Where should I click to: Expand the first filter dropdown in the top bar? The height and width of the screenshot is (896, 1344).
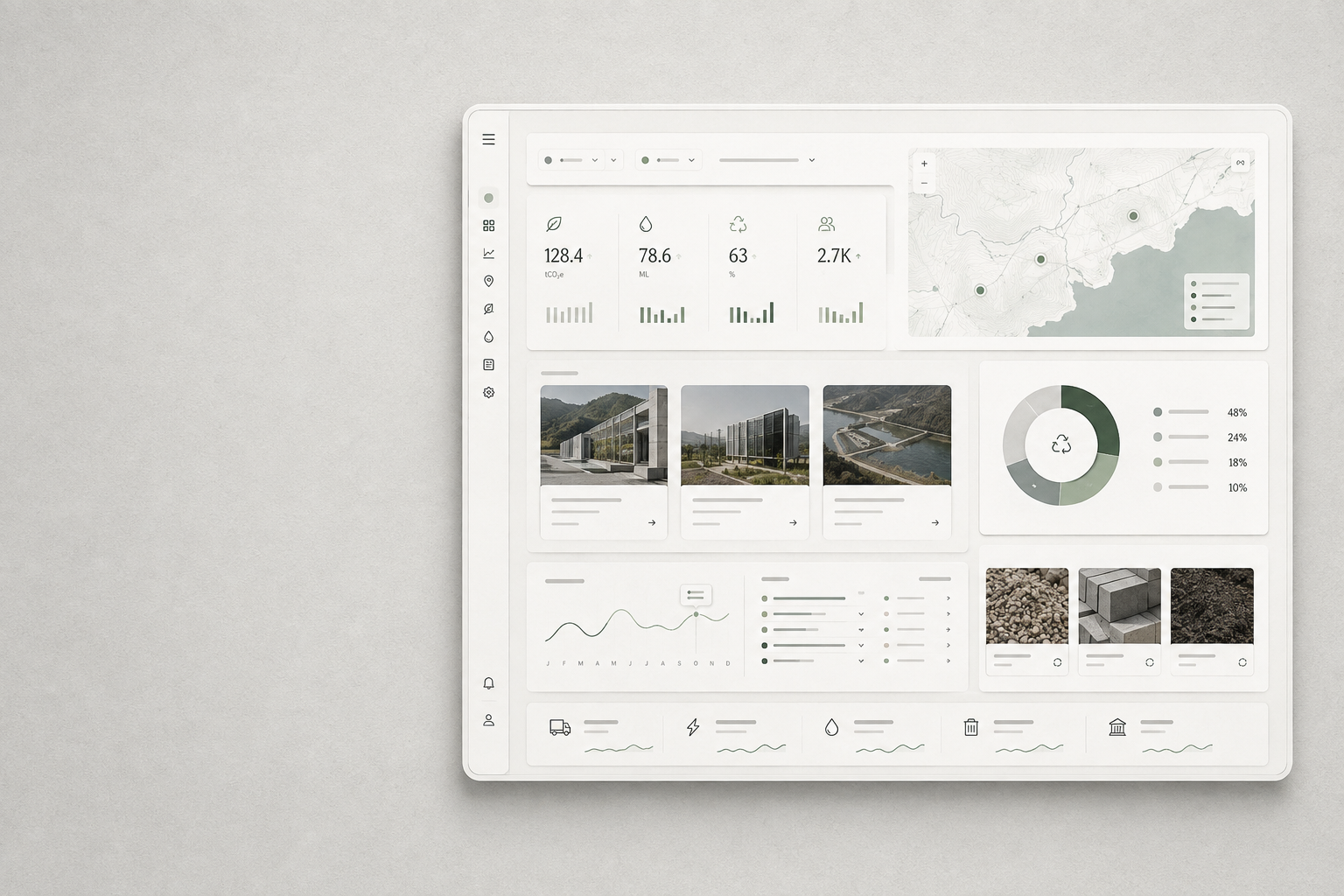(571, 160)
